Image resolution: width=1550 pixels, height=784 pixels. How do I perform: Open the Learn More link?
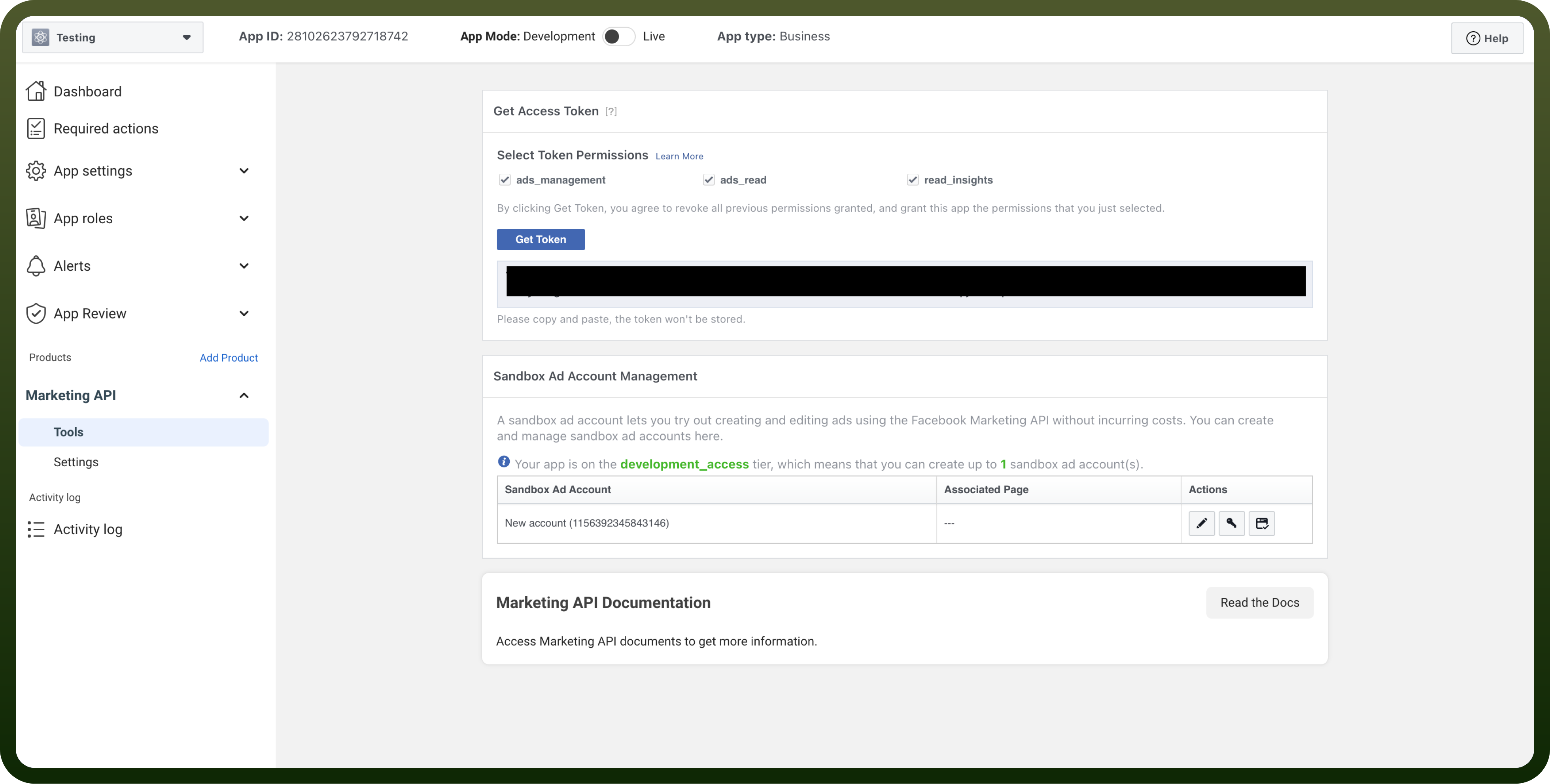(x=679, y=156)
